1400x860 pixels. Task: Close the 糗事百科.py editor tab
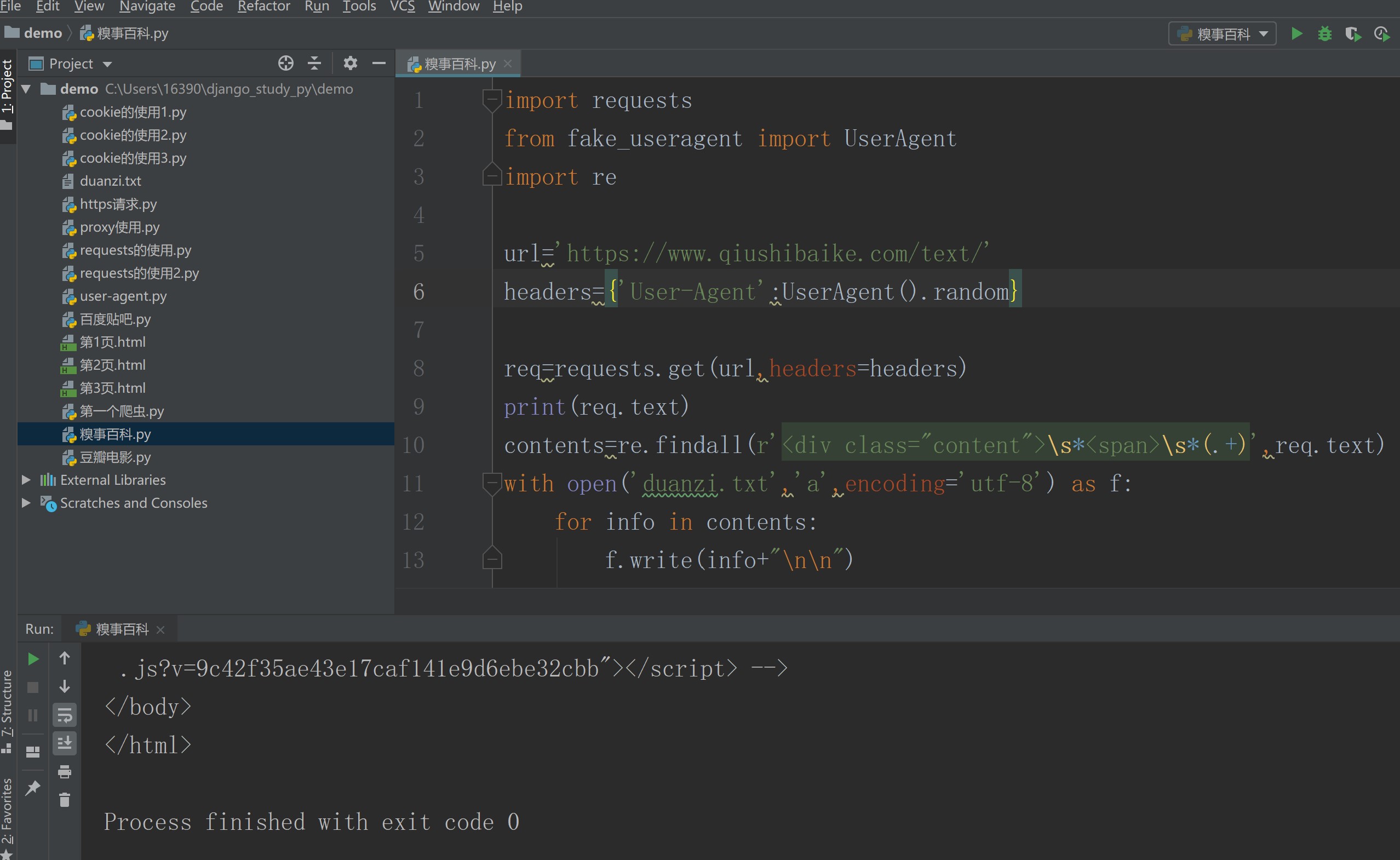point(508,63)
